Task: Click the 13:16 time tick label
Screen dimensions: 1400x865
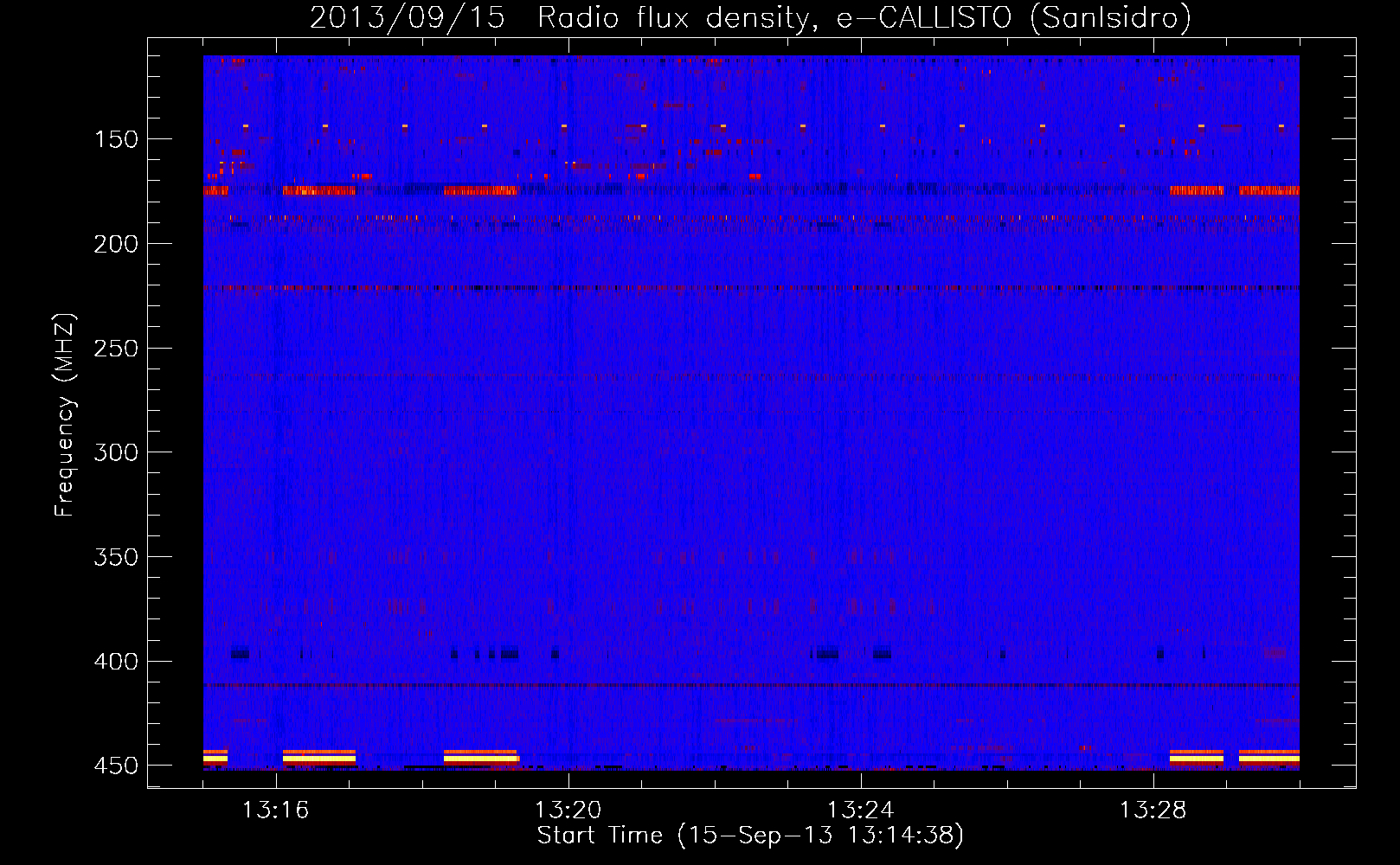Action: tap(276, 811)
